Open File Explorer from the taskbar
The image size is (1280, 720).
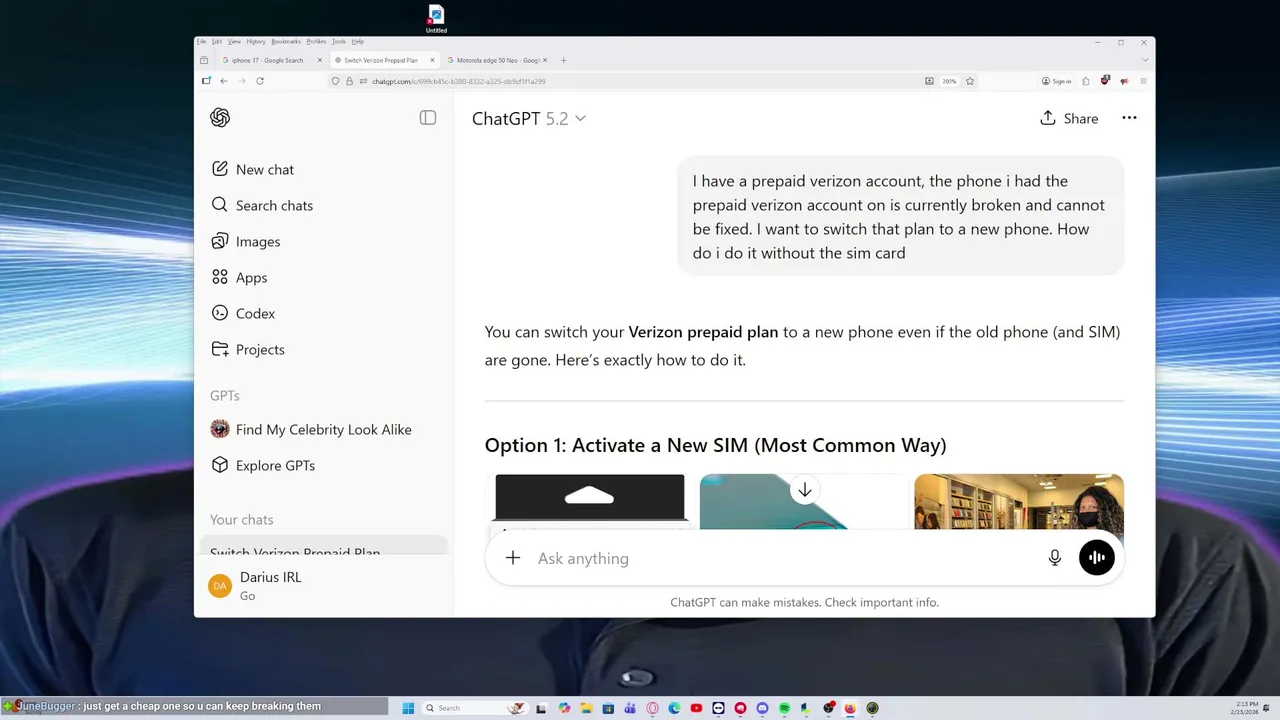[x=587, y=708]
